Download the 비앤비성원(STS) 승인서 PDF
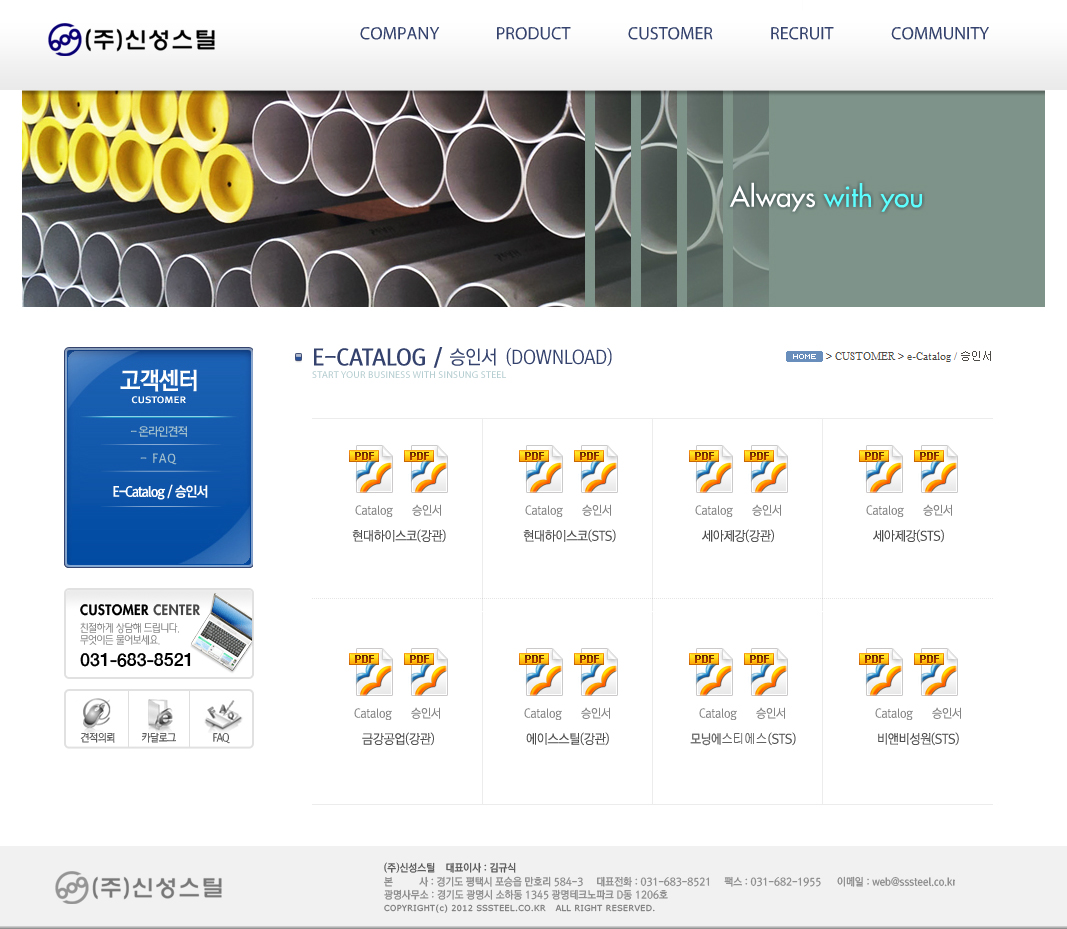Viewport: 1067px width, 929px height. point(936,673)
